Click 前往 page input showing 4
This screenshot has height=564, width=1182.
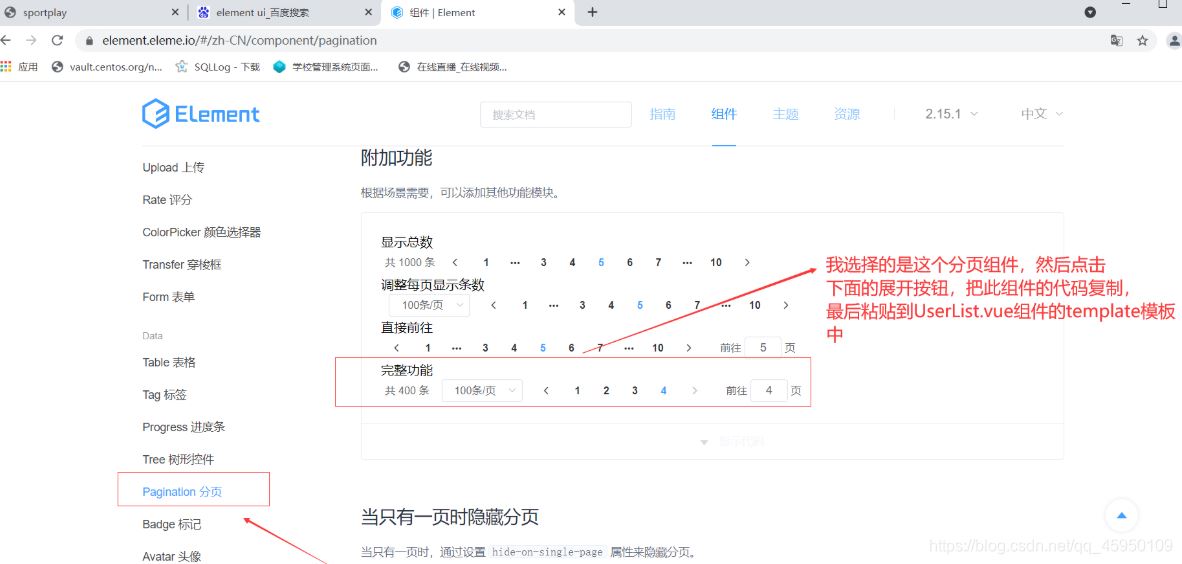point(770,391)
